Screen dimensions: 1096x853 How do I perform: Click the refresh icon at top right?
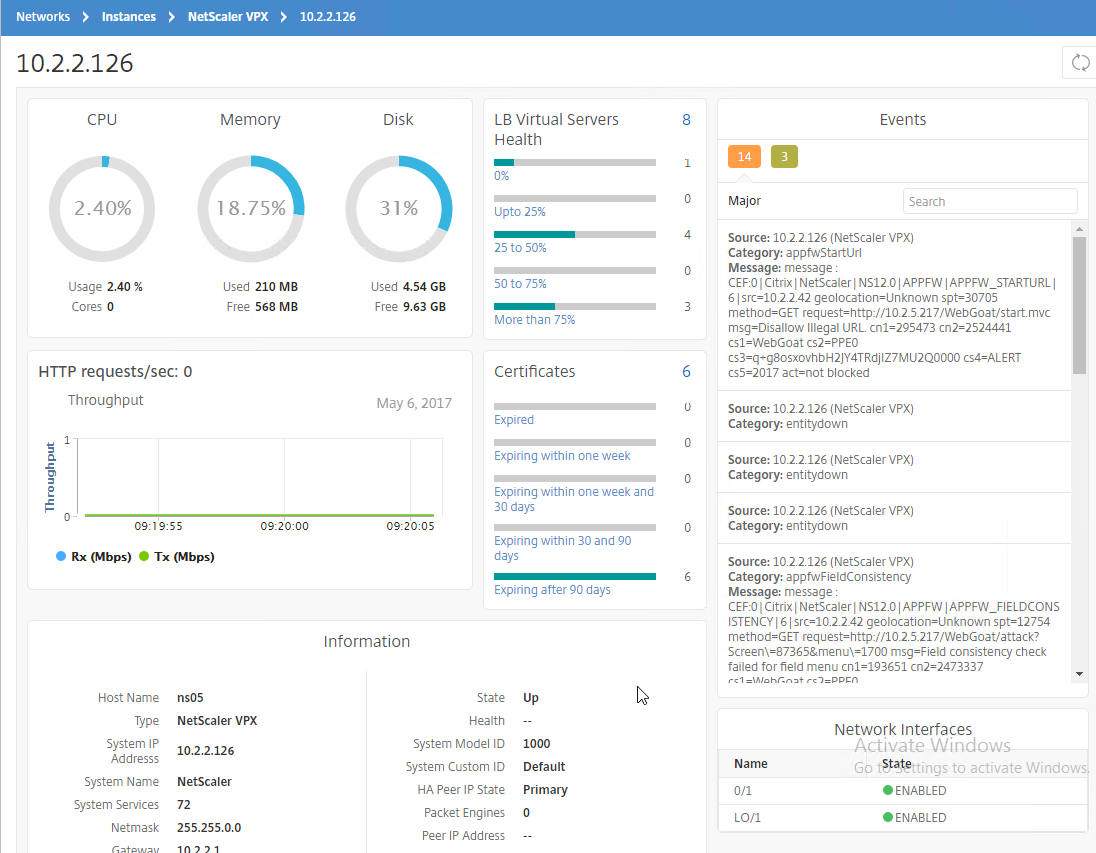pyautogui.click(x=1080, y=63)
